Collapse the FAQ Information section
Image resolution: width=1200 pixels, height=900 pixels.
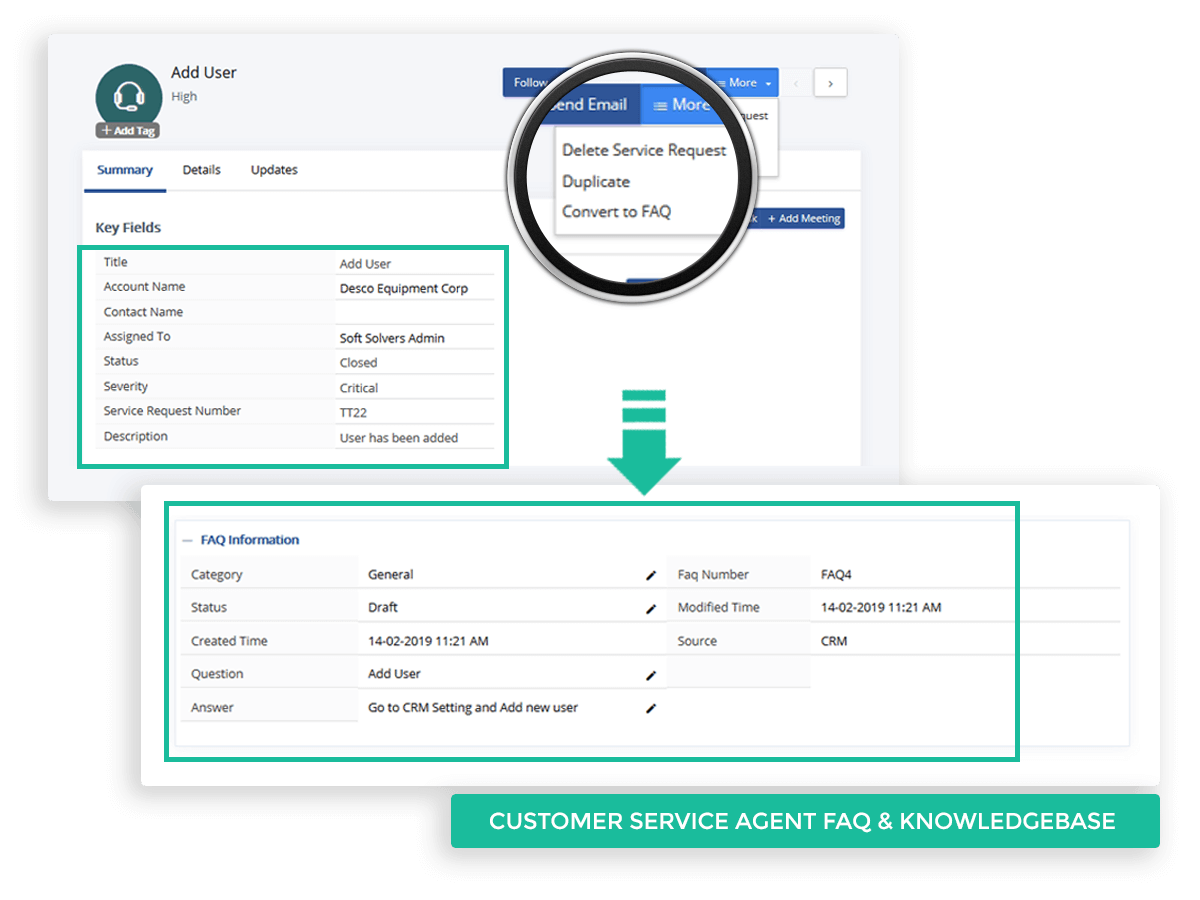(x=187, y=540)
